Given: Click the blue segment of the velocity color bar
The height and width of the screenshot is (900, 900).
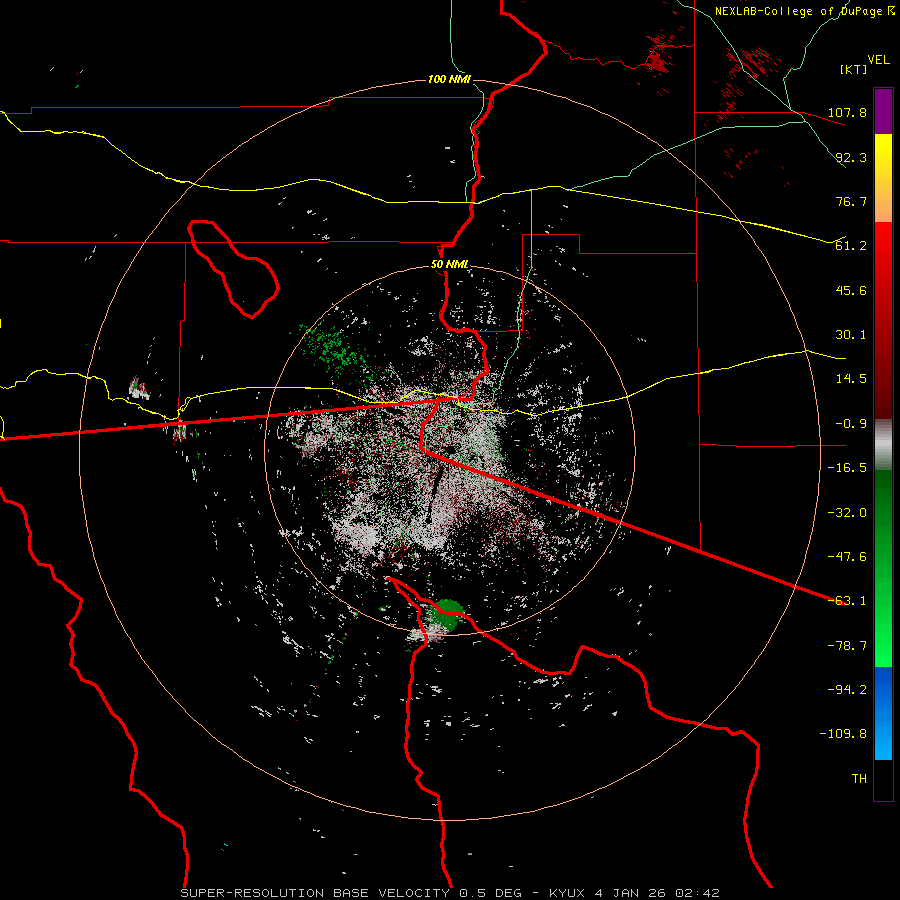Looking at the screenshot, I should click(x=883, y=713).
